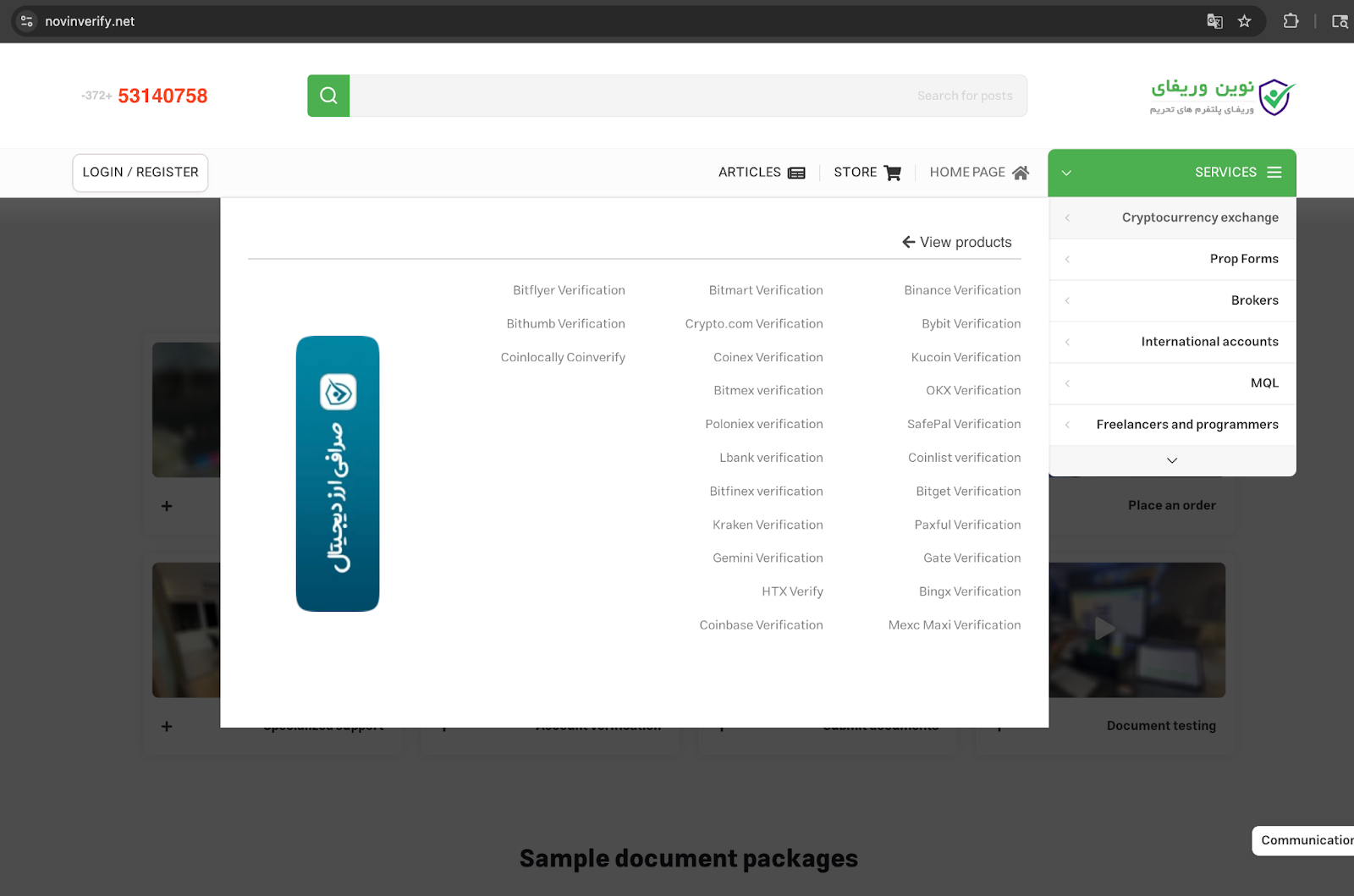Image resolution: width=1354 pixels, height=896 pixels.
Task: Open the Cryptocurrency exchange menu item
Action: (x=1172, y=218)
